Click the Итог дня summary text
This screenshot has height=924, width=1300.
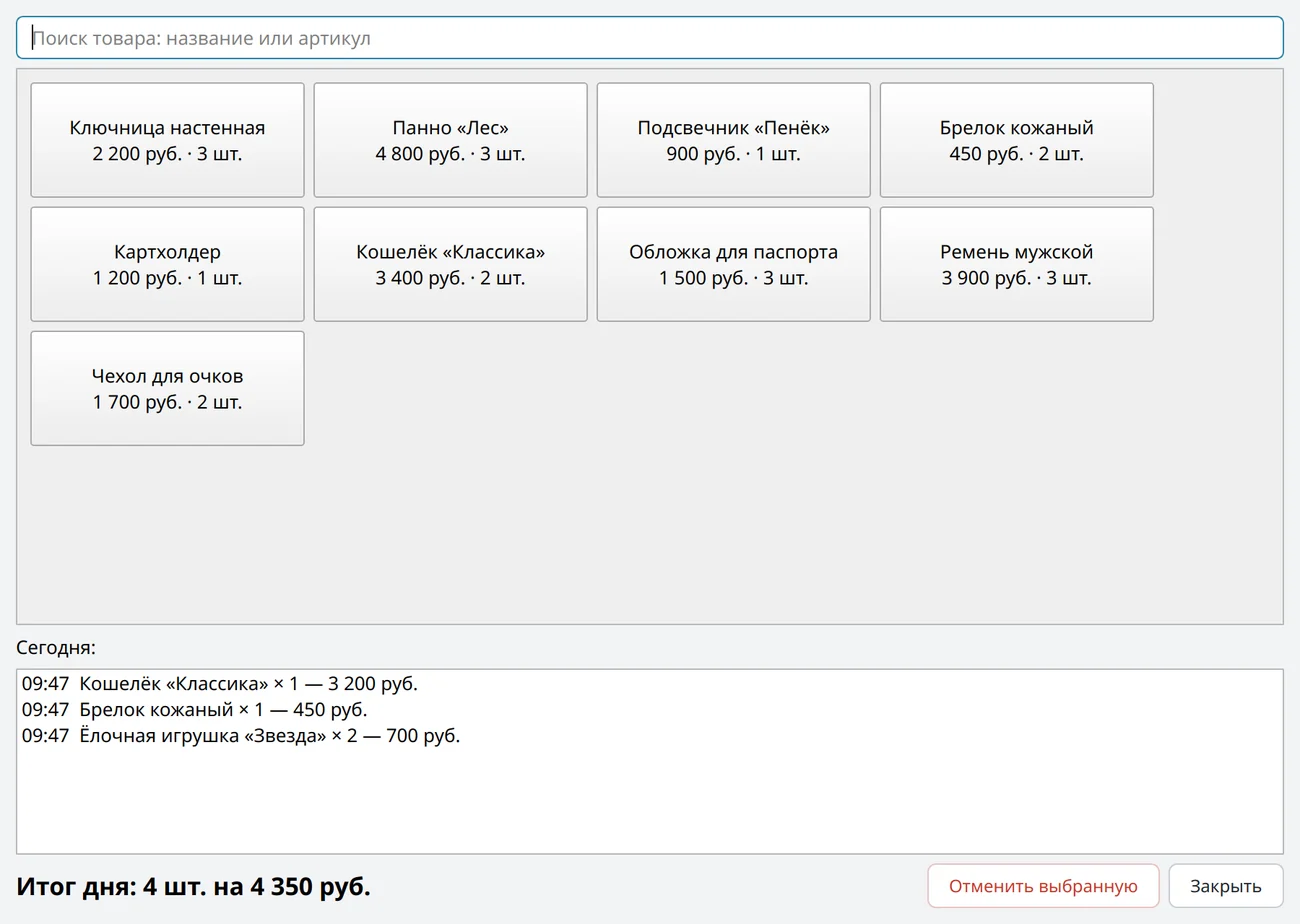[193, 886]
